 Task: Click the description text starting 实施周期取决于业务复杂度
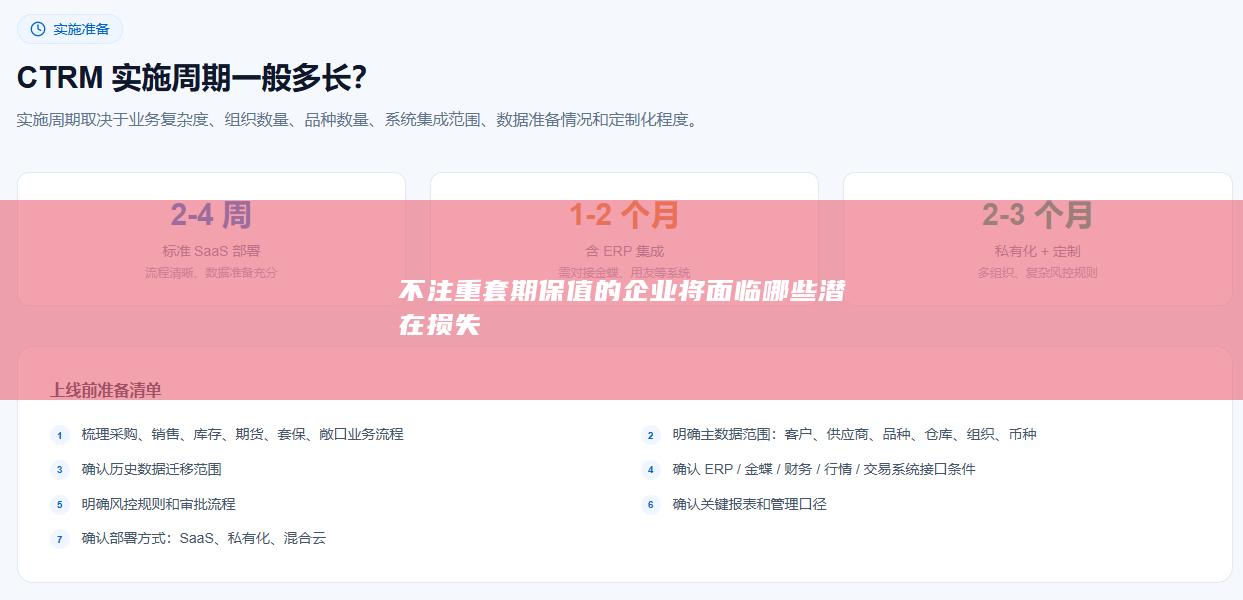(x=359, y=120)
